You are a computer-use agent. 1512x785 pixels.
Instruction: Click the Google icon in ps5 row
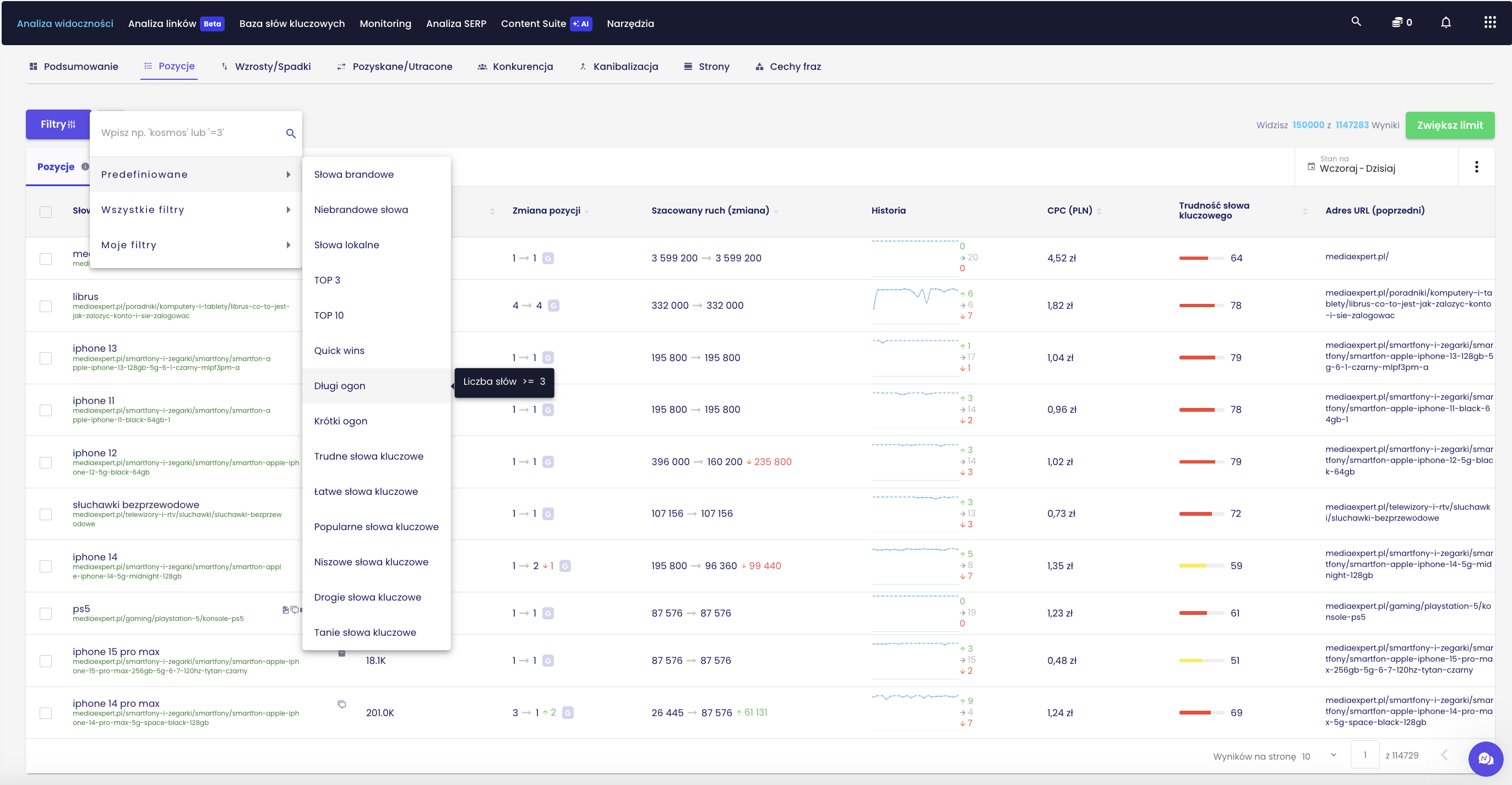pyautogui.click(x=548, y=614)
